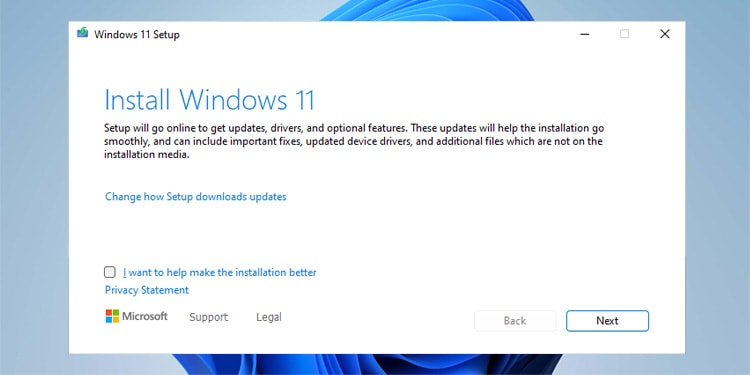Viewport: 750px width, 375px height.
Task: Click the Next button
Action: click(x=607, y=321)
